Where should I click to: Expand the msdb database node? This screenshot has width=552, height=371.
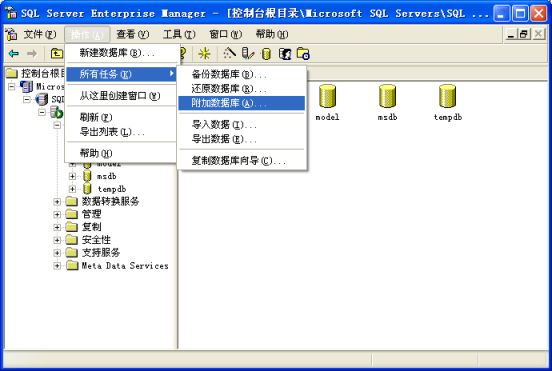[x=72, y=176]
